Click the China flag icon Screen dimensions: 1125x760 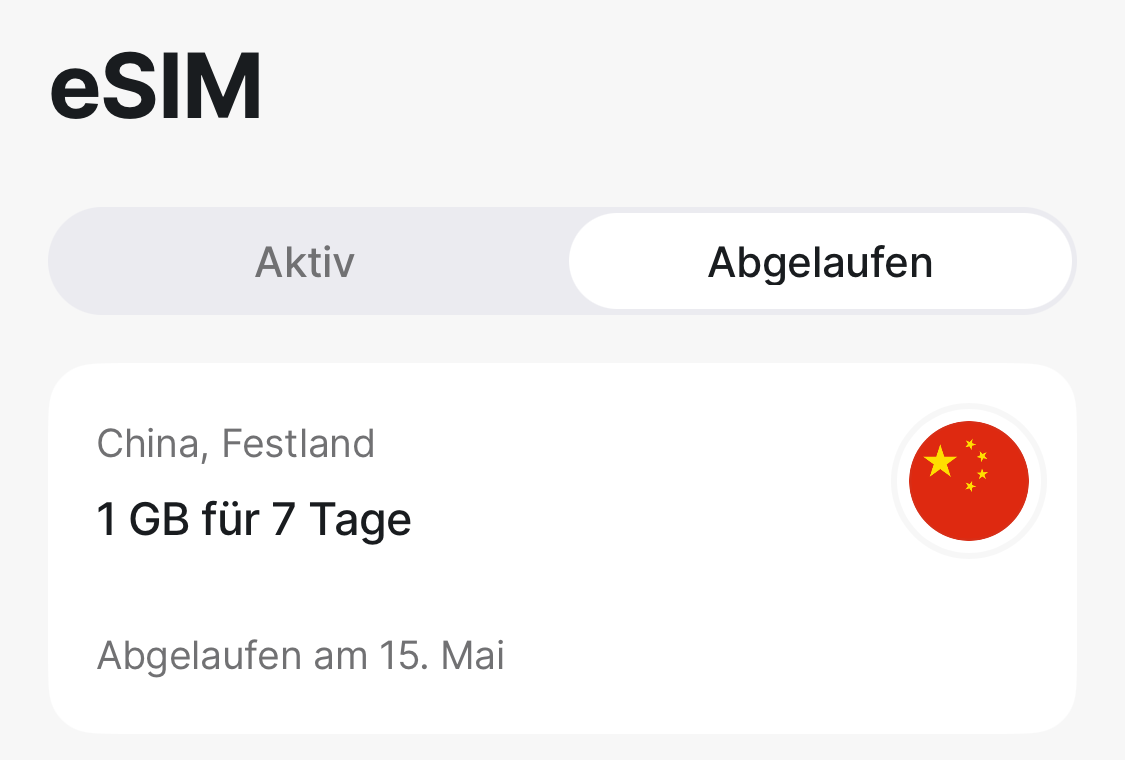point(969,481)
